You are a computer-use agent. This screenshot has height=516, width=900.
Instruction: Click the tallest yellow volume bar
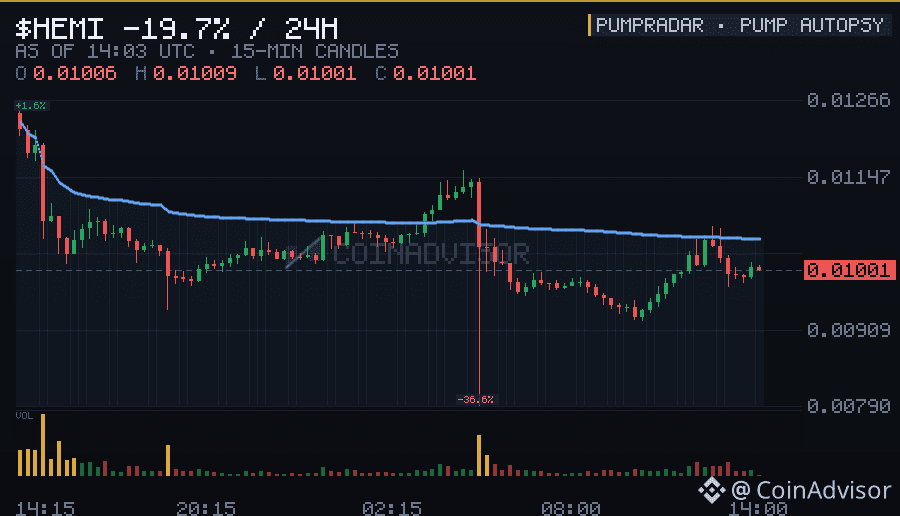pyautogui.click(x=43, y=445)
